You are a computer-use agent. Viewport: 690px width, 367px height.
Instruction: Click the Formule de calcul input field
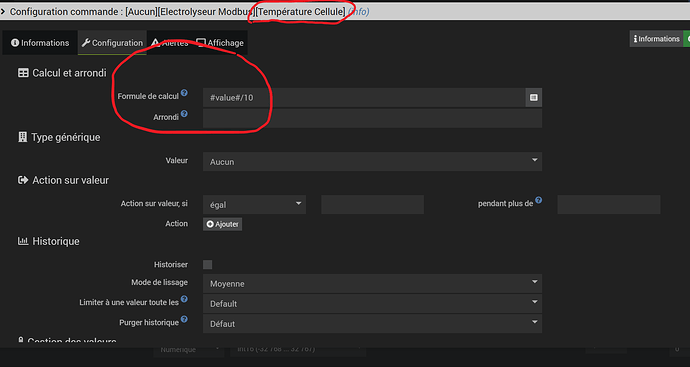pos(364,98)
